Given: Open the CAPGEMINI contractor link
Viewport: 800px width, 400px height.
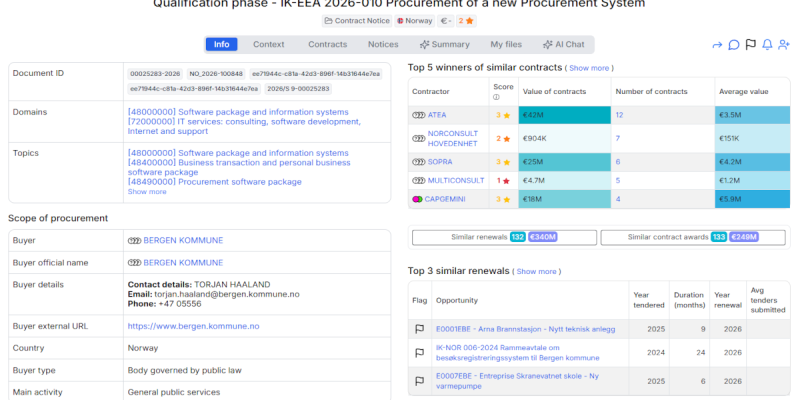Looking at the screenshot, I should coord(445,199).
